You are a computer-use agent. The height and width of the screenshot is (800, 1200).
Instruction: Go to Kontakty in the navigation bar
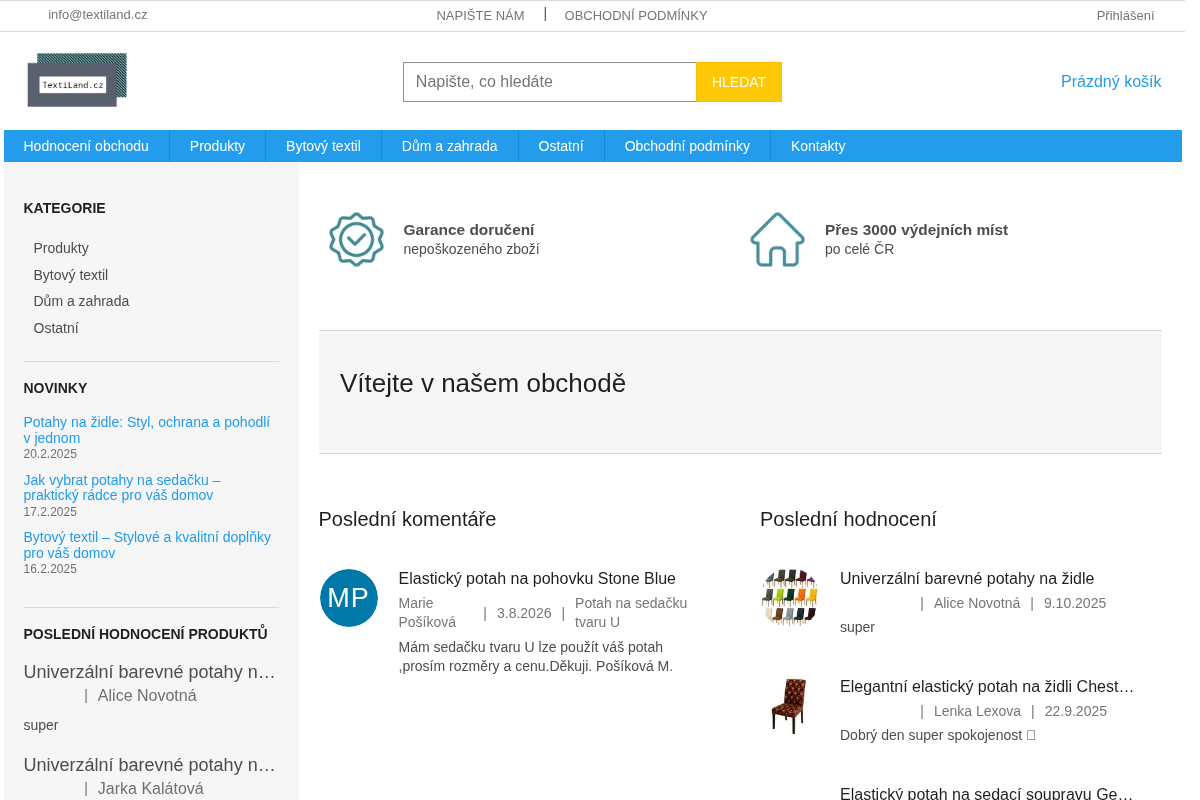pyautogui.click(x=818, y=146)
